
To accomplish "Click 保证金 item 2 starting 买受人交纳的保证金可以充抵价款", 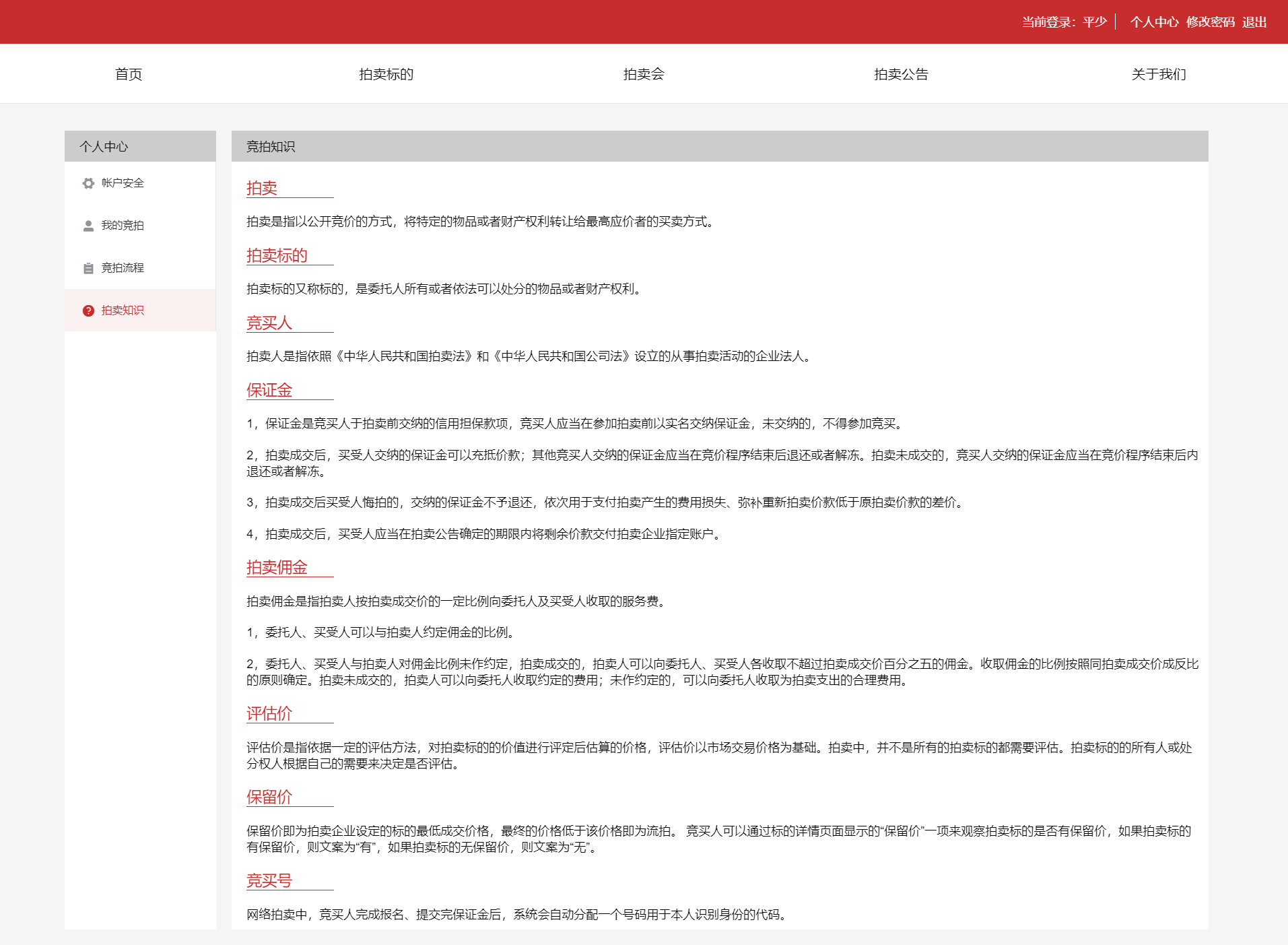I will [x=722, y=463].
